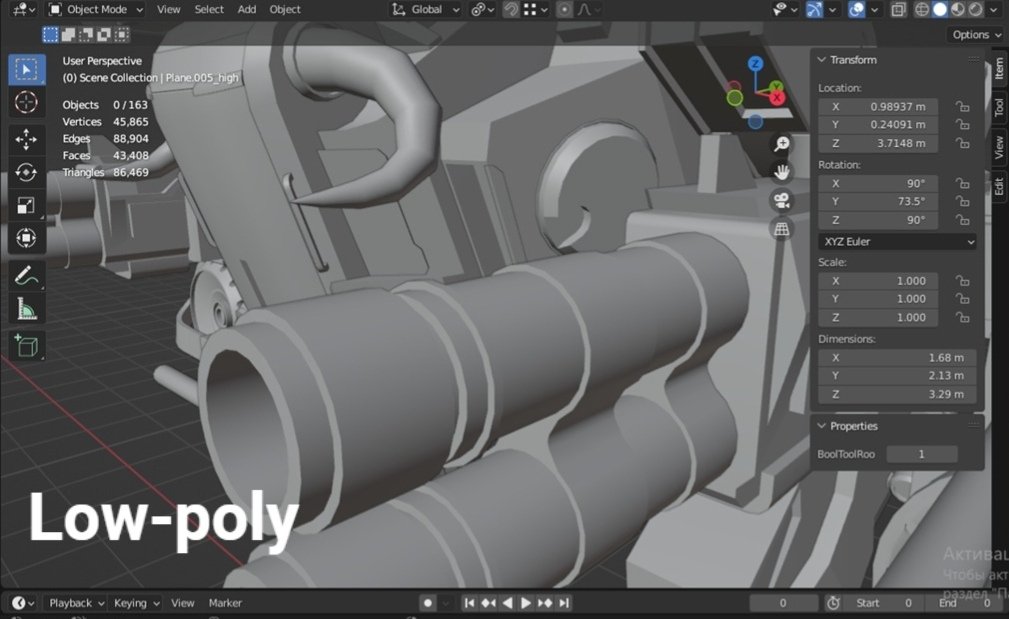1009x619 pixels.
Task: Set selection mode to Intersect icon
Action: pos(122,35)
